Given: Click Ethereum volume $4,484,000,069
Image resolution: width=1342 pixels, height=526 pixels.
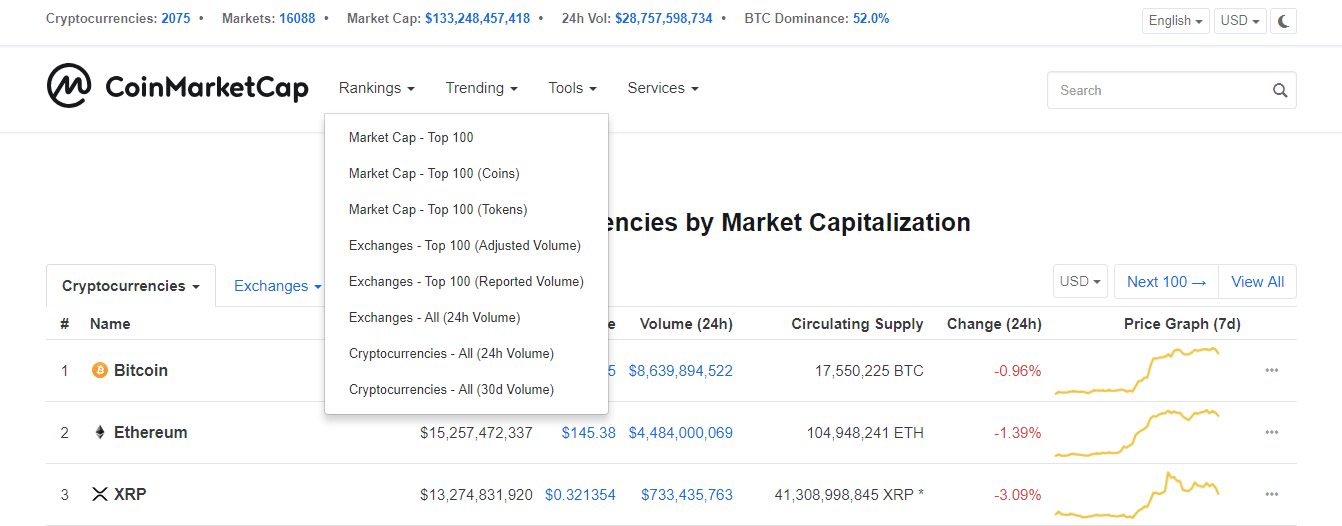Looking at the screenshot, I should (x=680, y=432).
